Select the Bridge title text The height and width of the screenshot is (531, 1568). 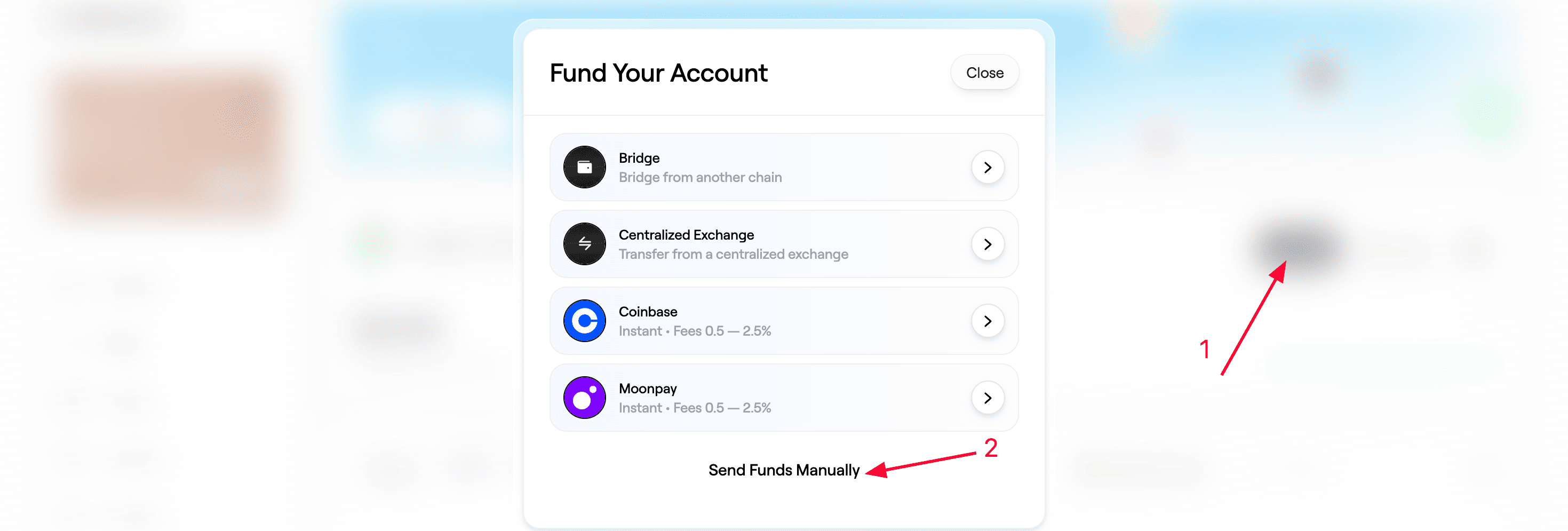click(639, 158)
